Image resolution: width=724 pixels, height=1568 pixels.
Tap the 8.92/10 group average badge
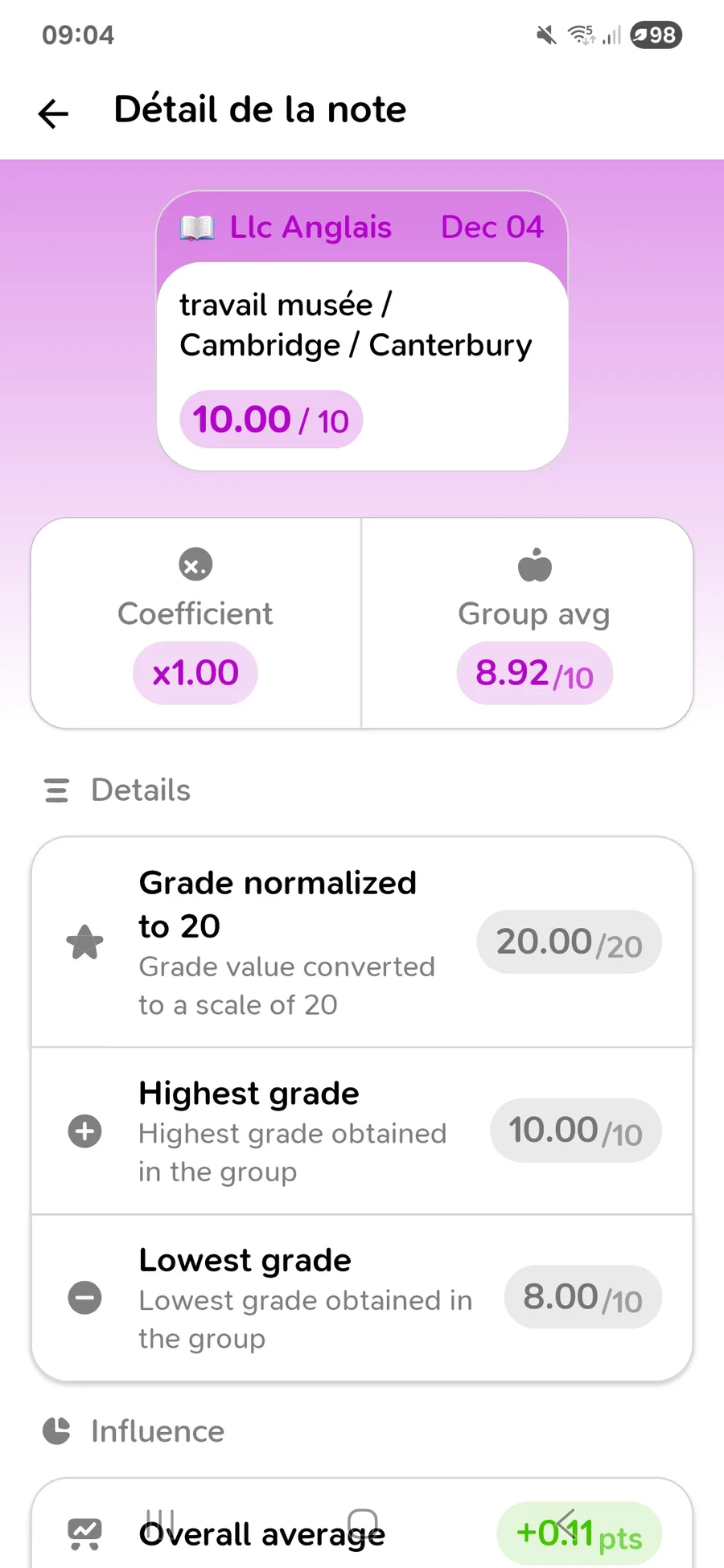click(534, 674)
